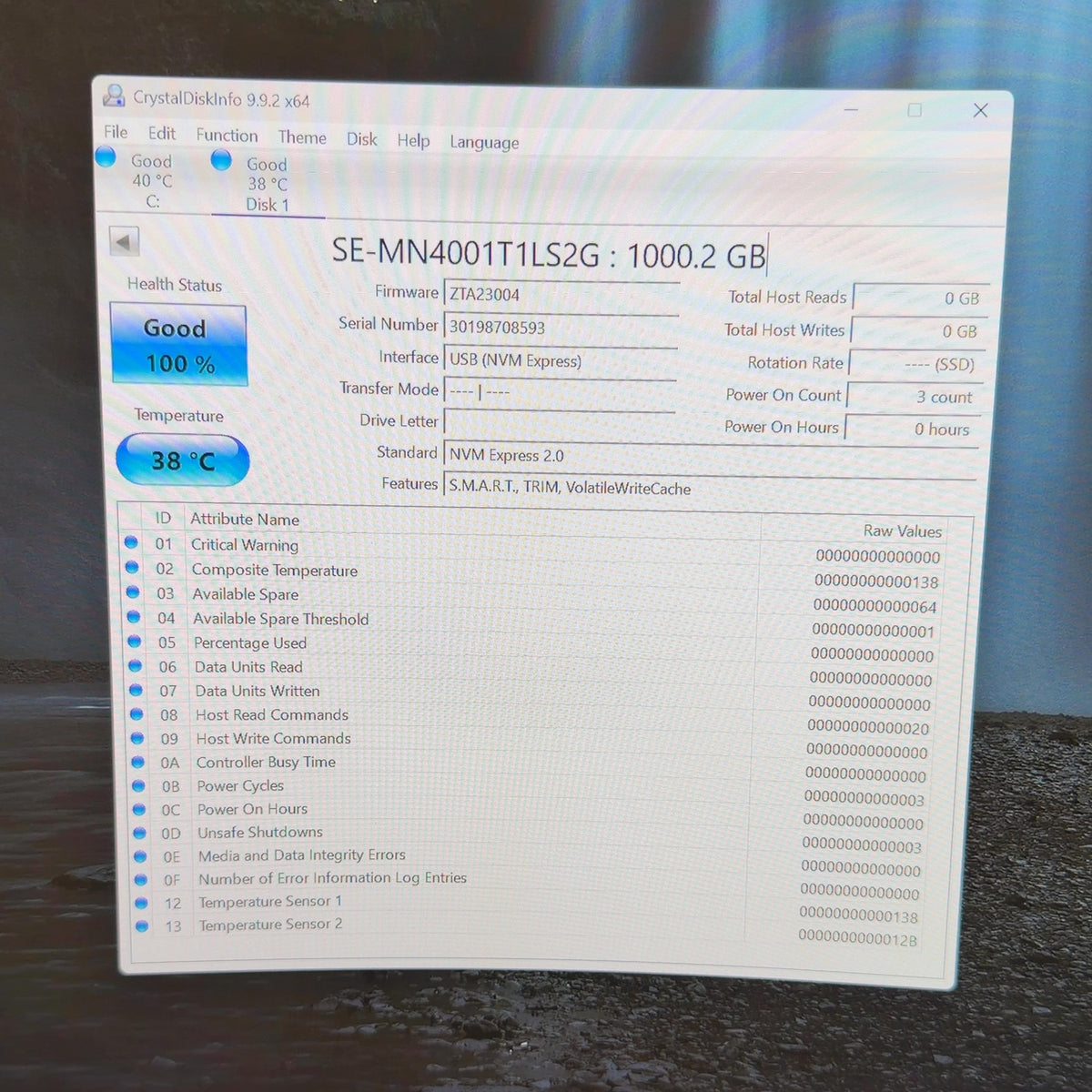Select the Disk 1 tab
The width and height of the screenshot is (1092, 1092).
click(268, 185)
